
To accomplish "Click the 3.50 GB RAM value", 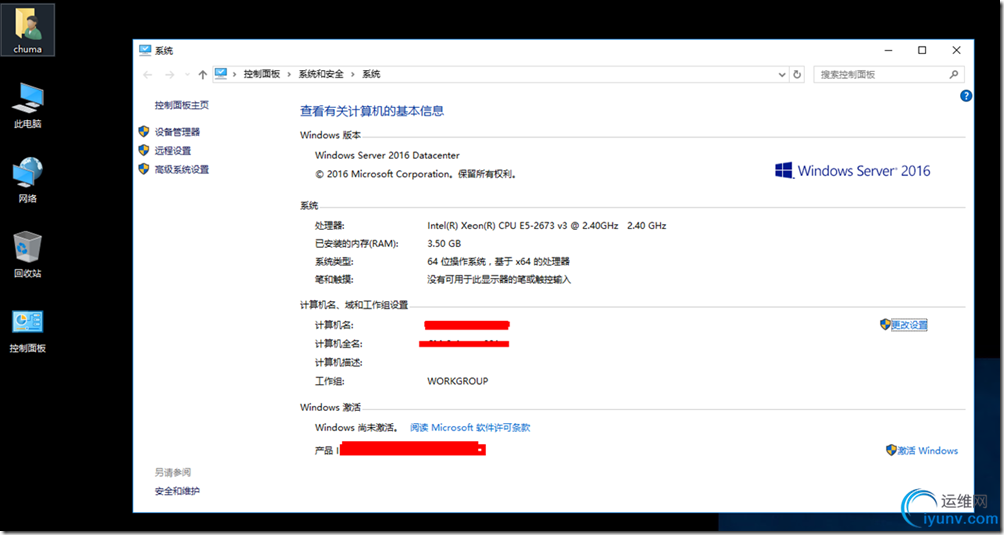I will point(444,244).
